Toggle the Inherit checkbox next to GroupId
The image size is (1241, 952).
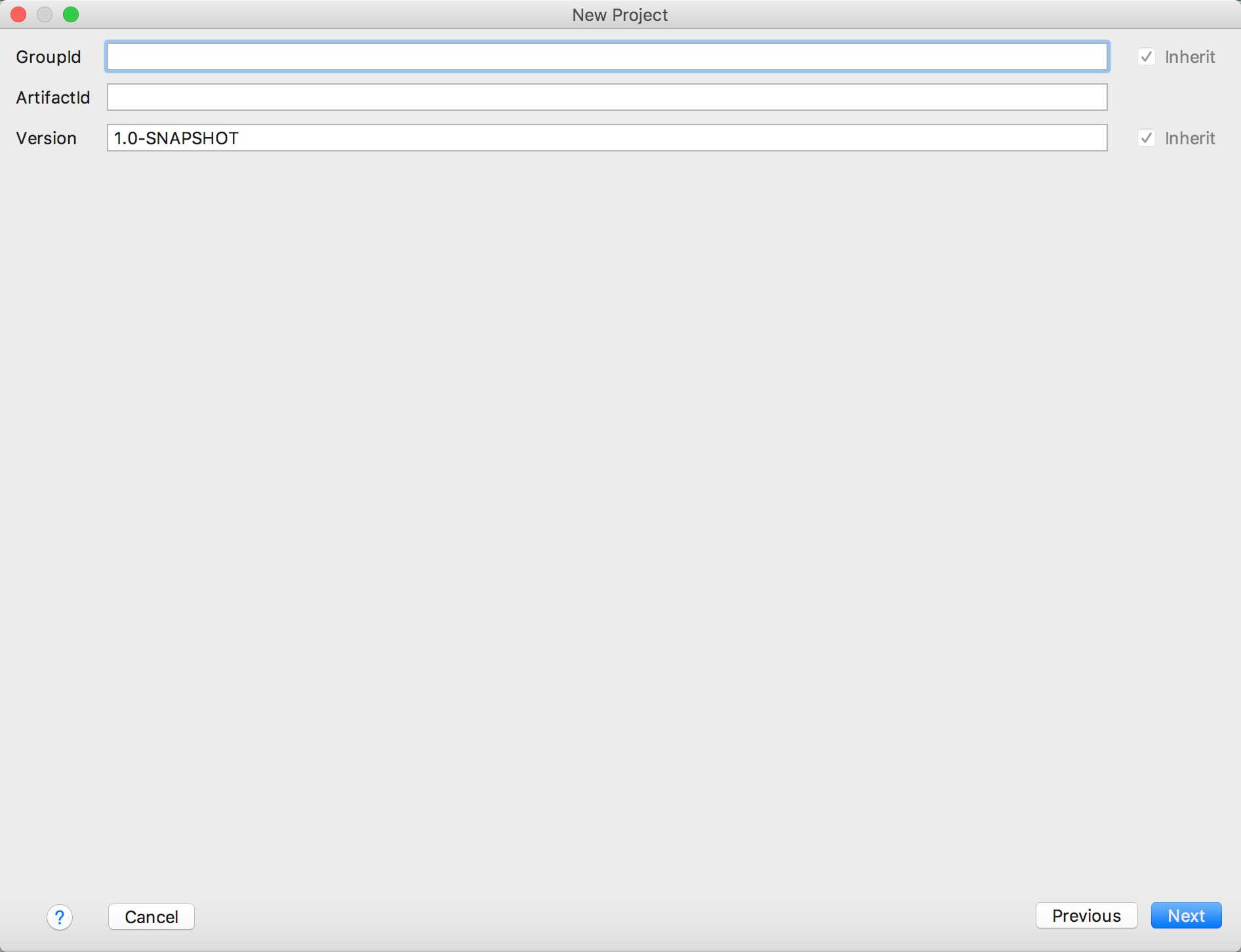point(1146,57)
